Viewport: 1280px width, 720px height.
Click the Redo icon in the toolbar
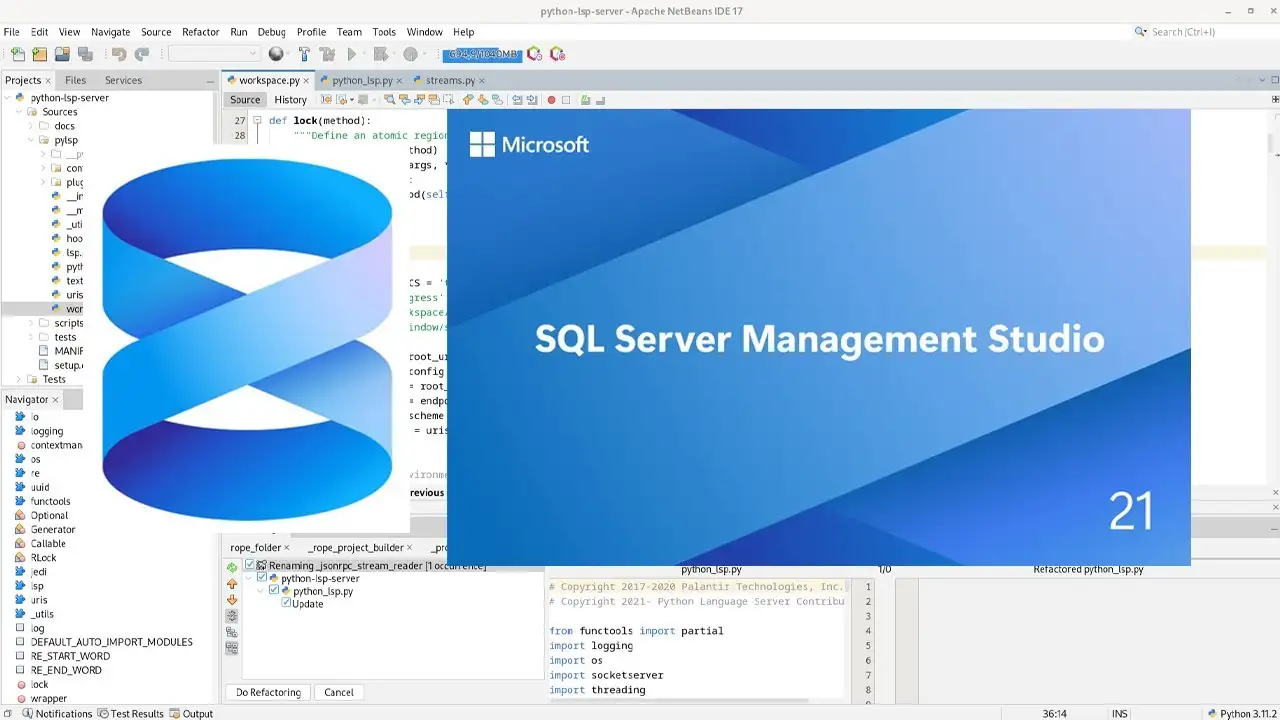point(144,54)
